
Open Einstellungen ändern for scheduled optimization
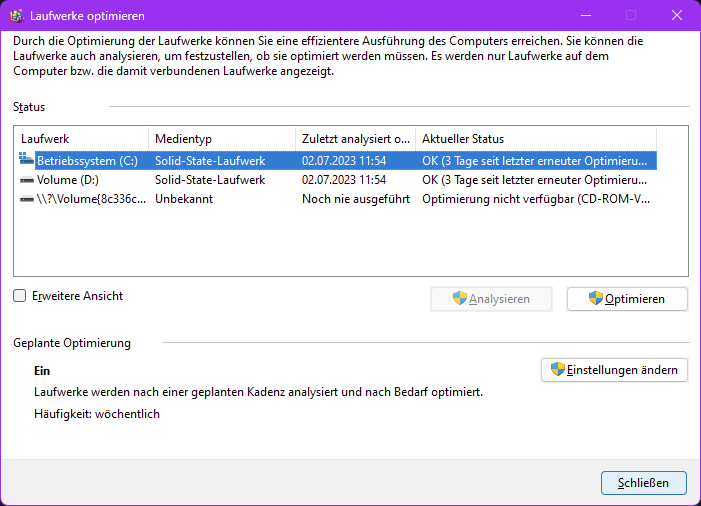614,370
